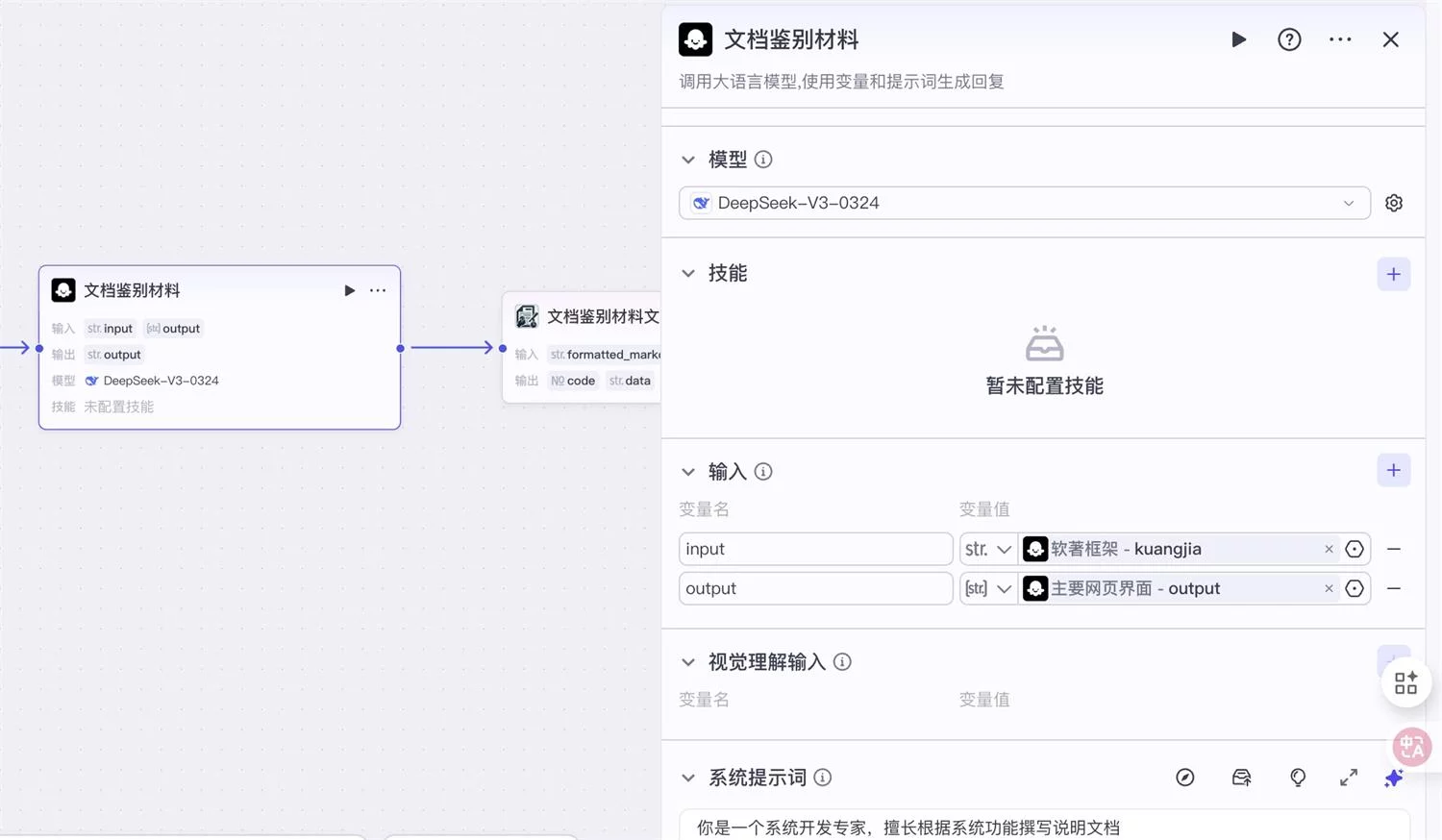Remove the input variable row with minus icon
The width and height of the screenshot is (1442, 840).
pyautogui.click(x=1394, y=549)
